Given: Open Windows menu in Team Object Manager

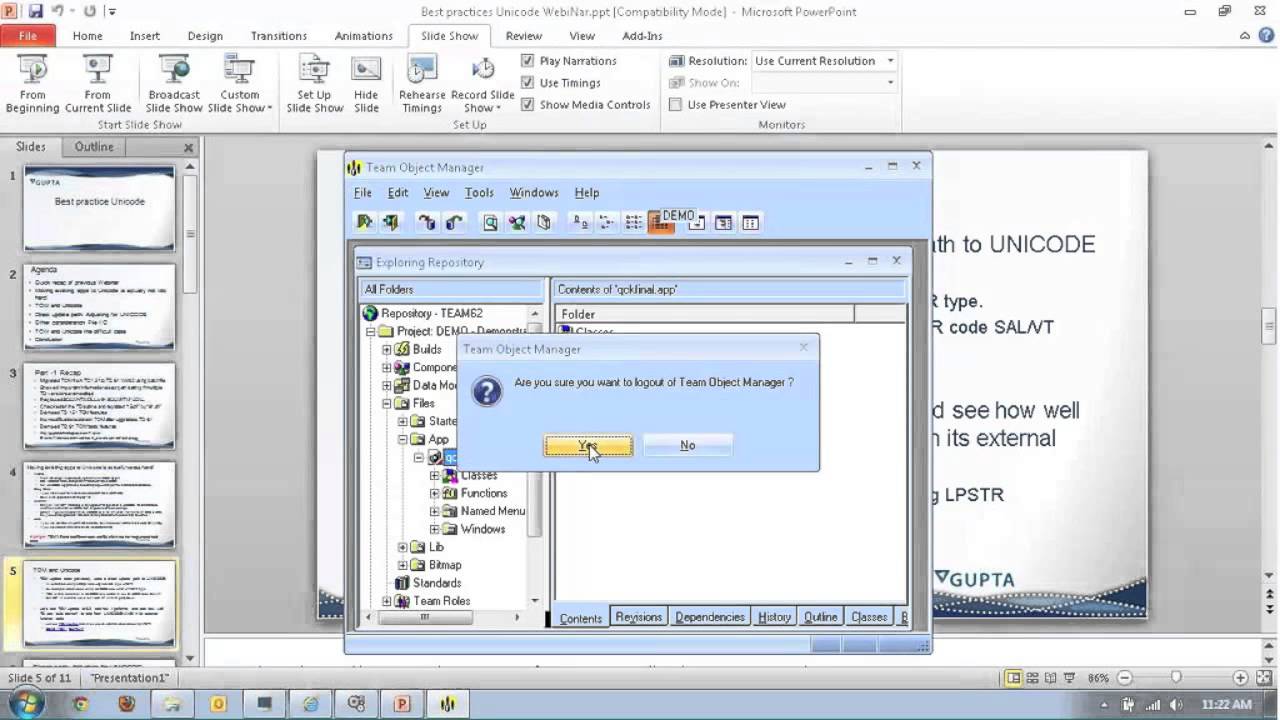Looking at the screenshot, I should pyautogui.click(x=534, y=193).
